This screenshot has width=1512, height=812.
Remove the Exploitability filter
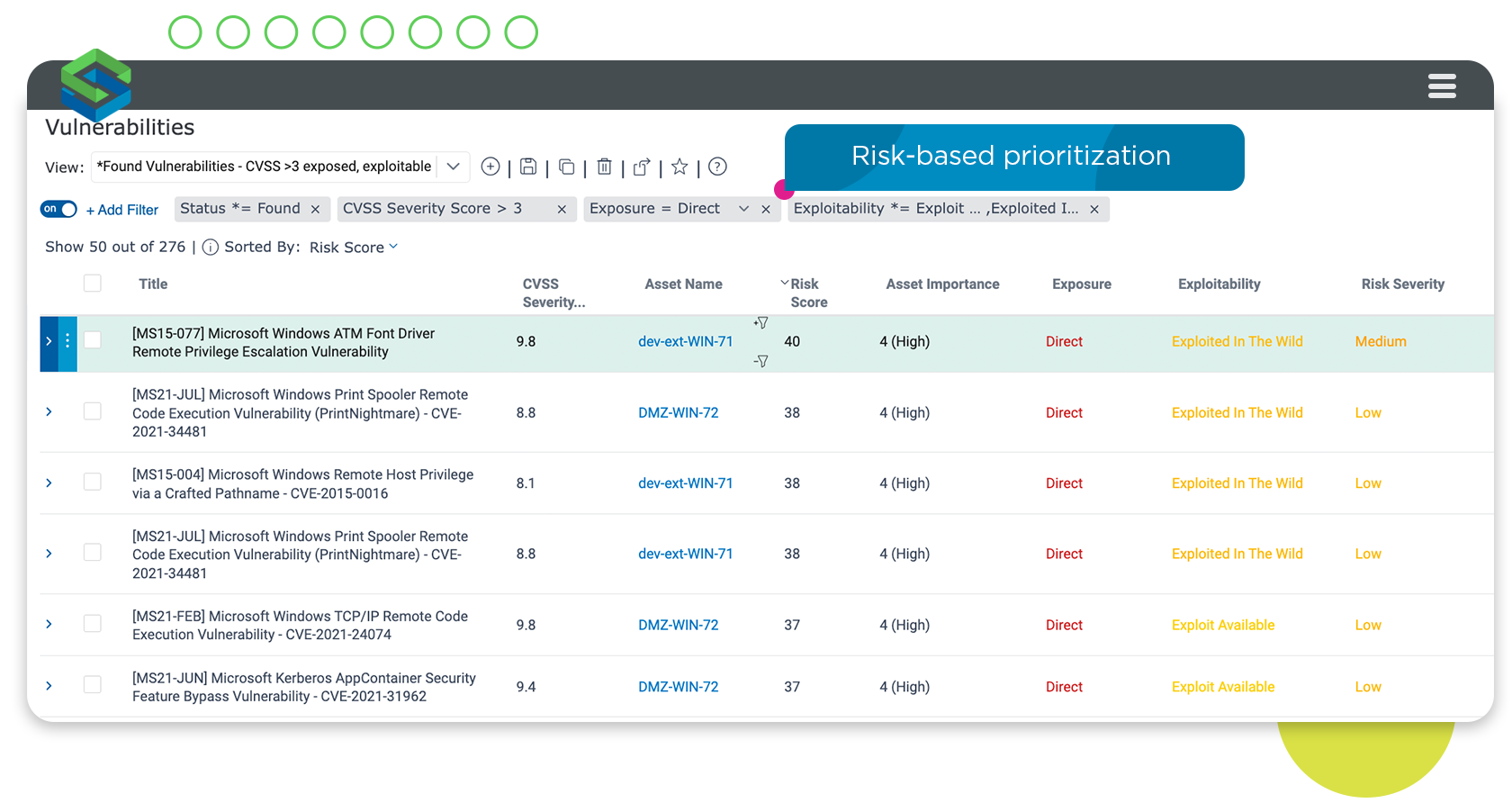click(x=1094, y=209)
